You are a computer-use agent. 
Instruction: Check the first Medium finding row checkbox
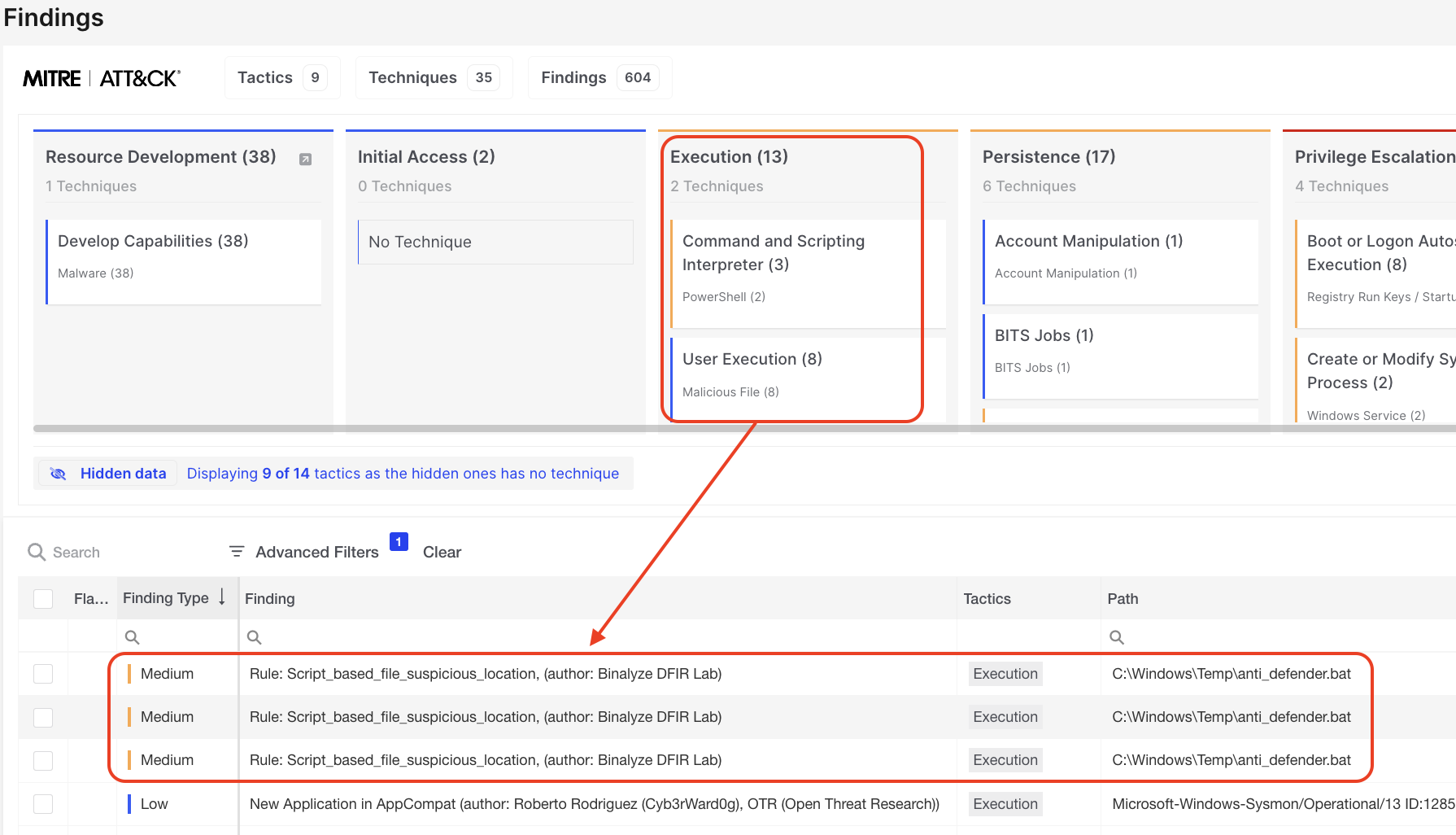(43, 674)
